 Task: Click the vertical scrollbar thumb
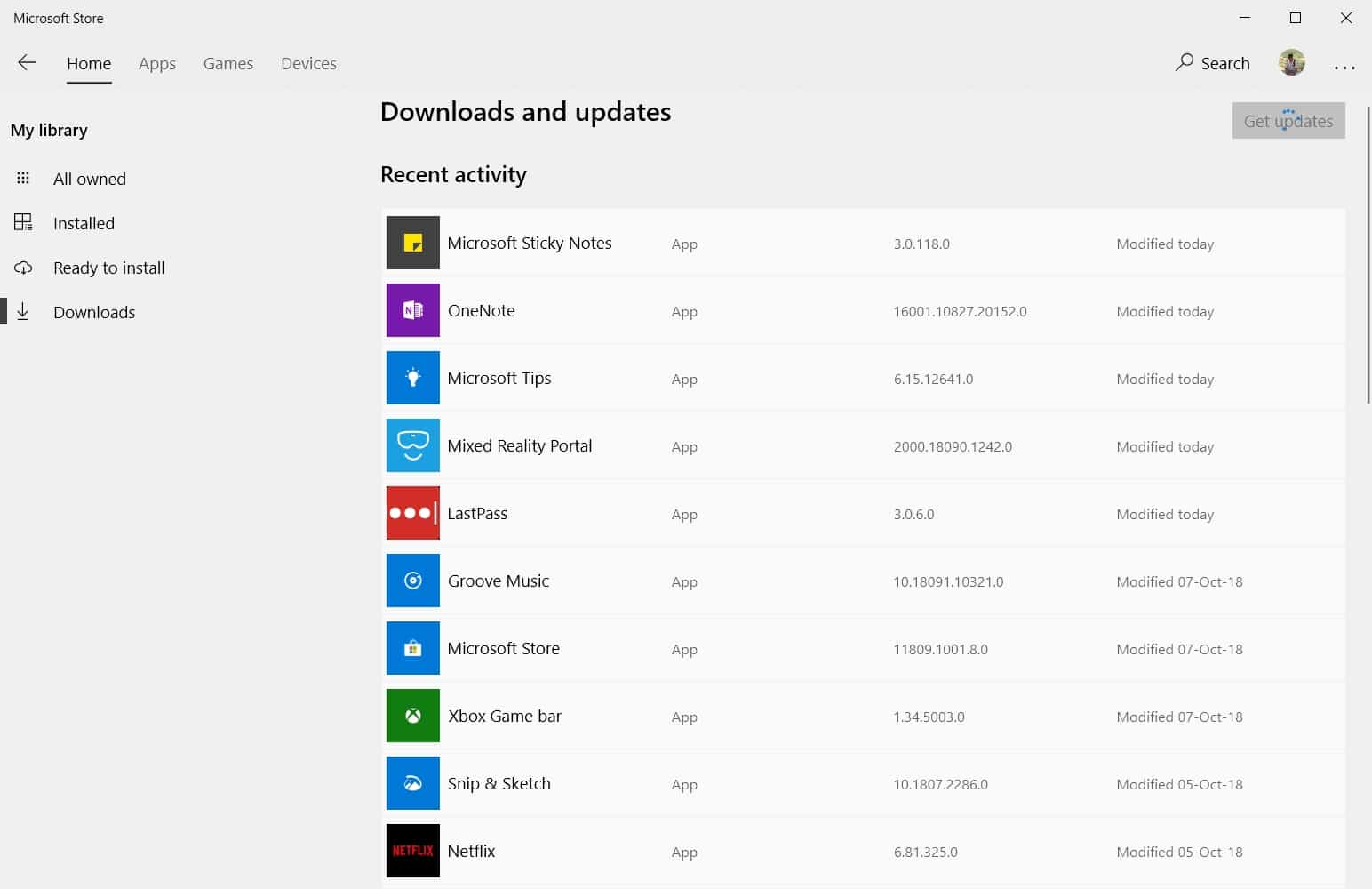pos(1367,253)
